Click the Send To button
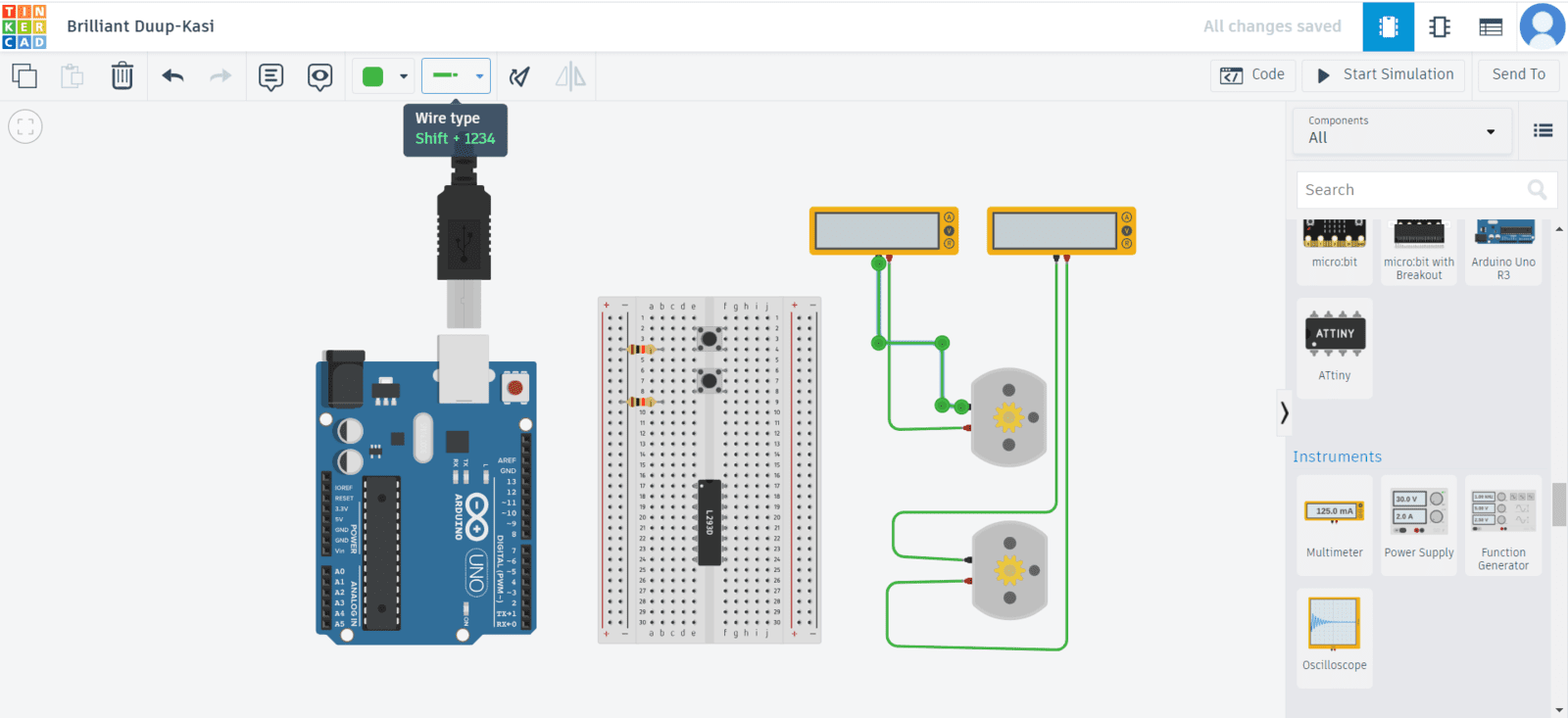Screen dimensions: 1568x718 tap(1518, 74)
